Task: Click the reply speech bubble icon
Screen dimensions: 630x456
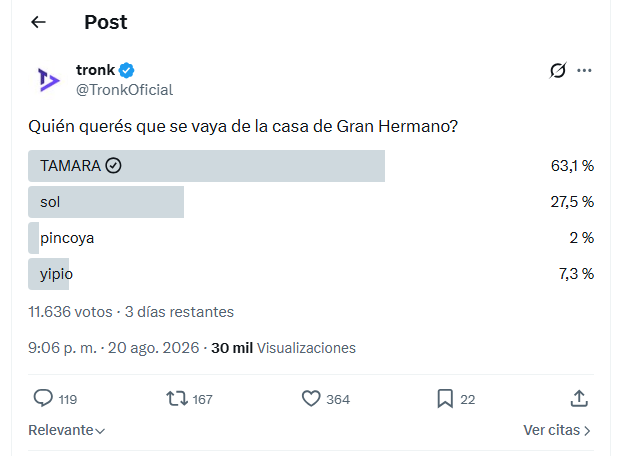Action: (43, 399)
